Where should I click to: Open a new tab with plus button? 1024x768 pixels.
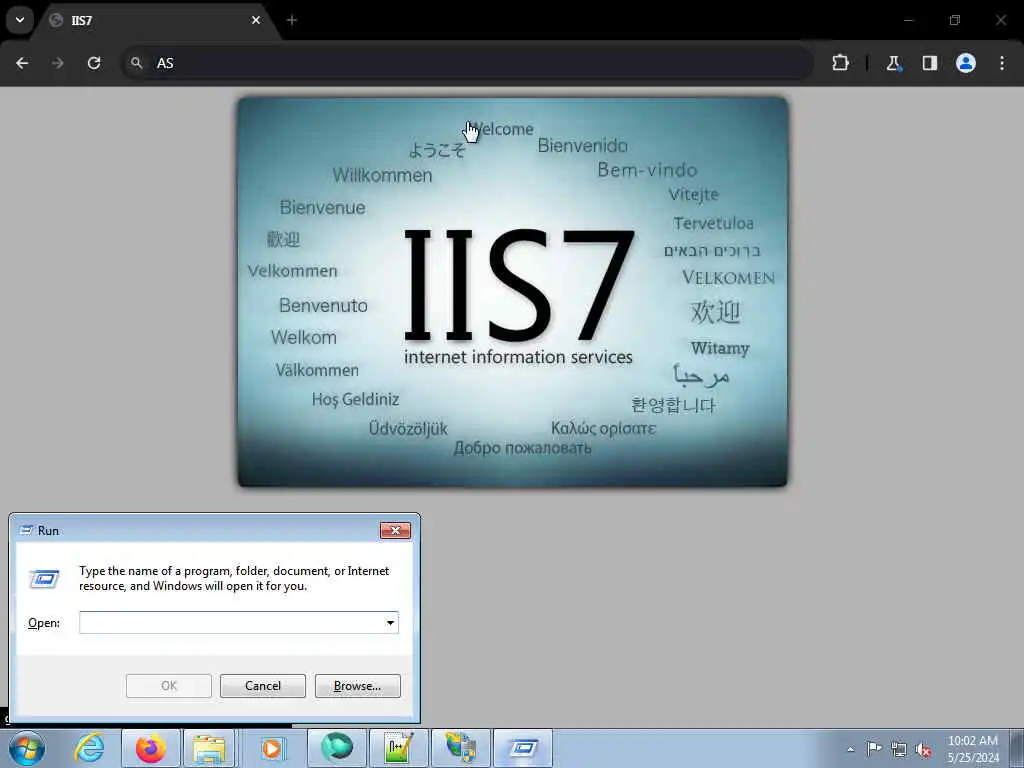pyautogui.click(x=292, y=20)
